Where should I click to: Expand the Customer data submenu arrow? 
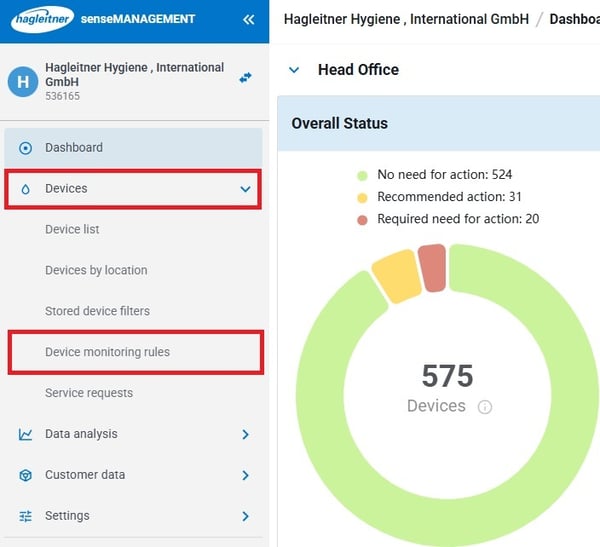point(245,475)
